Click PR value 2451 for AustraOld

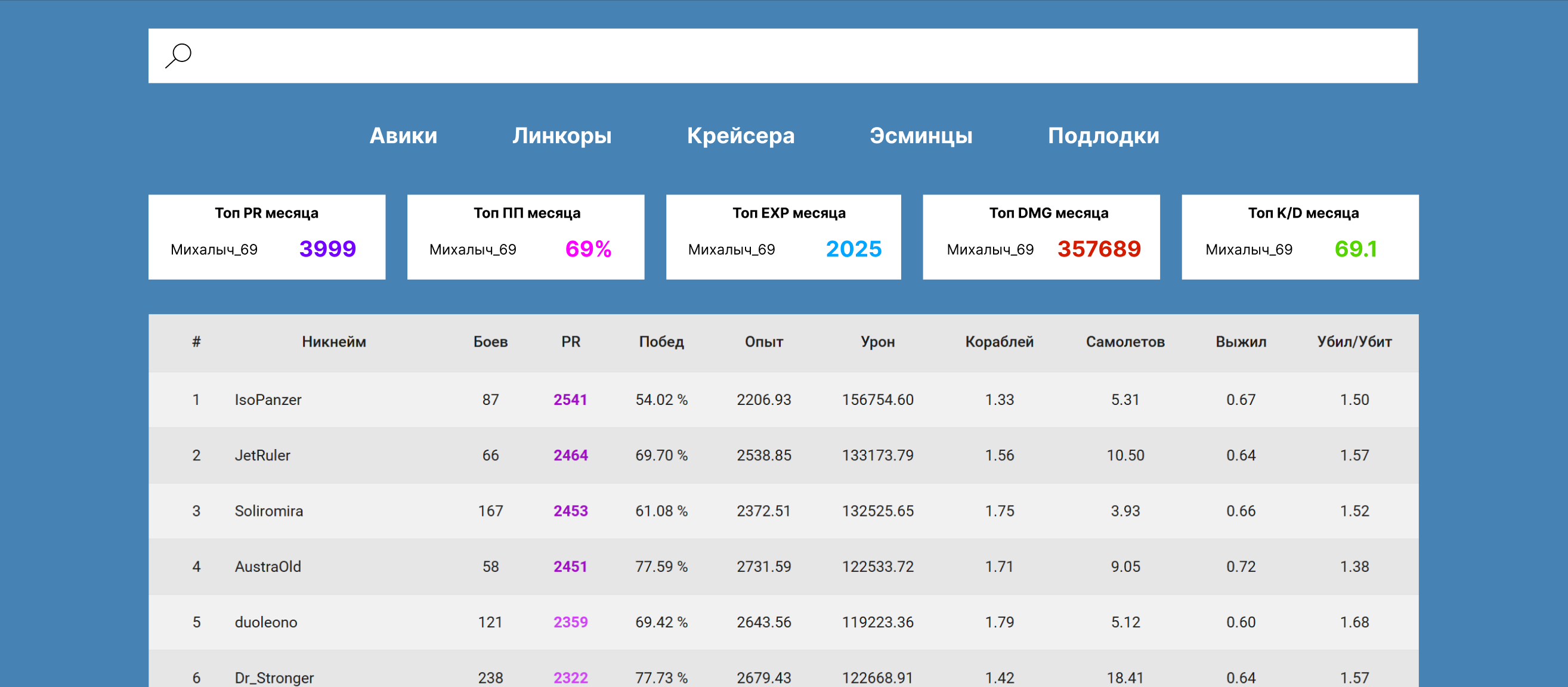pos(570,567)
